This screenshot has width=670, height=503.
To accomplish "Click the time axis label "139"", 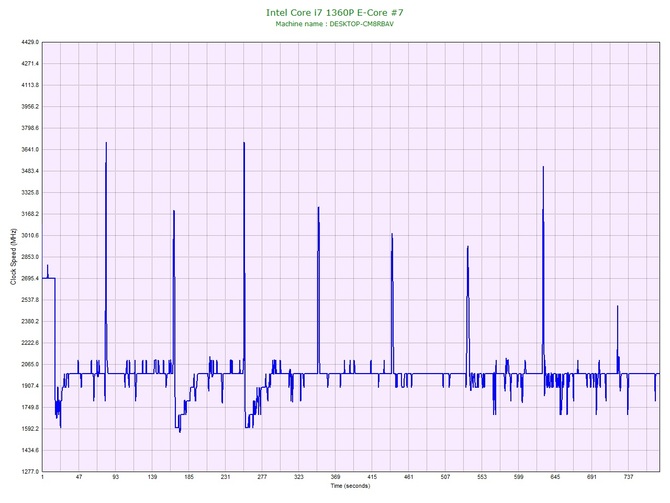I will tap(152, 477).
